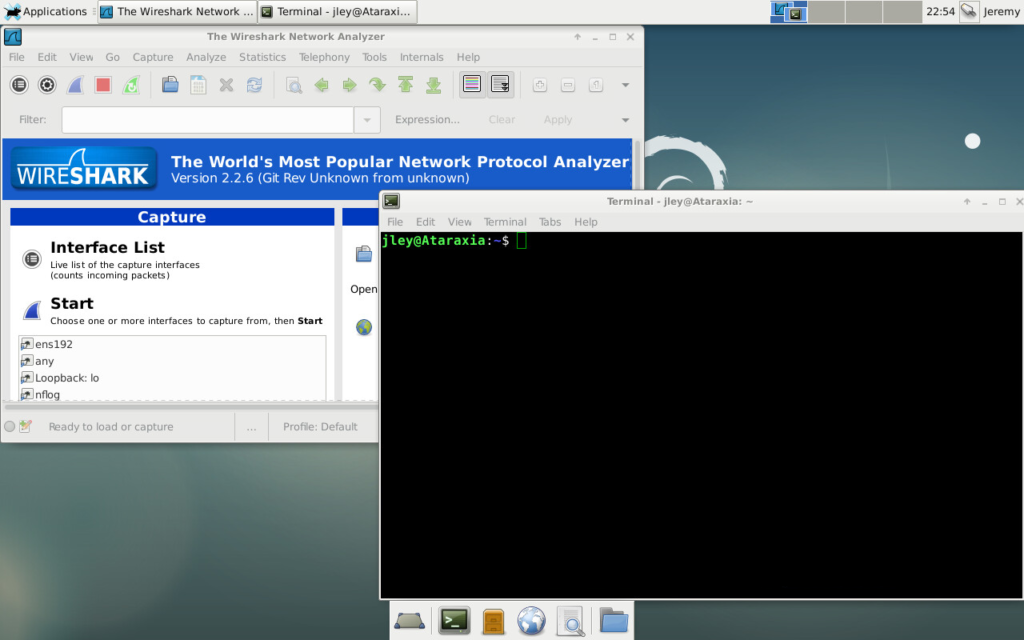
Task: Launch terminal emulator from bottom dock
Action: (x=454, y=620)
